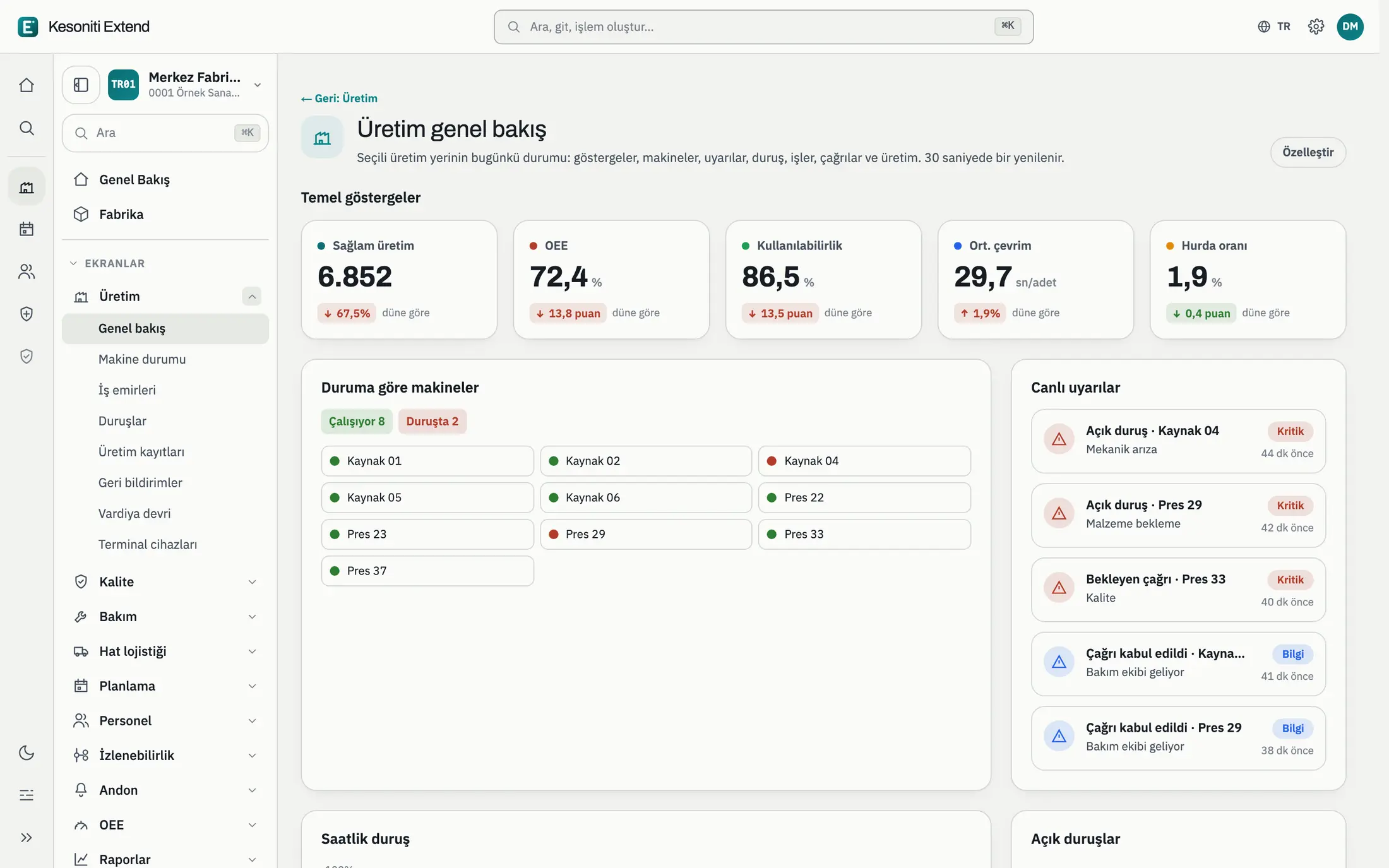1389x868 pixels.
Task: Open alert Açık duruş Kaynak 04
Action: (x=1178, y=441)
